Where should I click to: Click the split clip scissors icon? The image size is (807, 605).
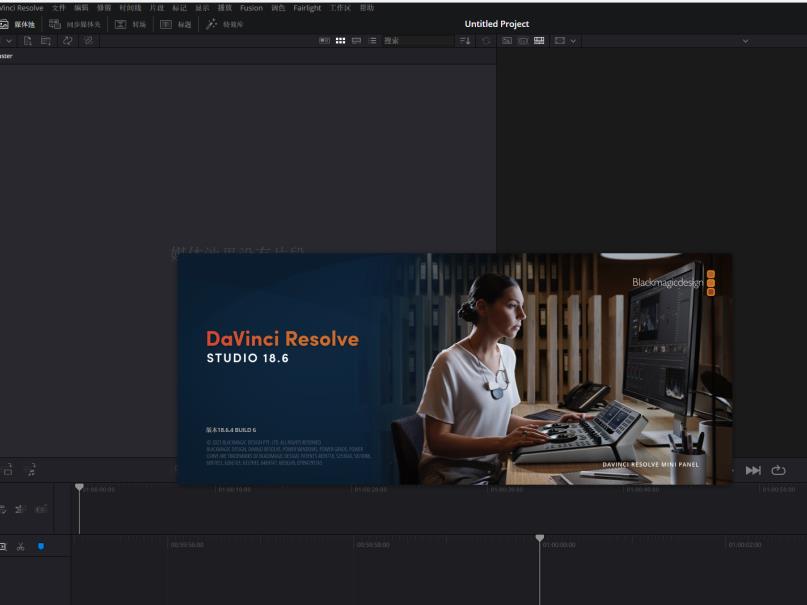tap(21, 546)
